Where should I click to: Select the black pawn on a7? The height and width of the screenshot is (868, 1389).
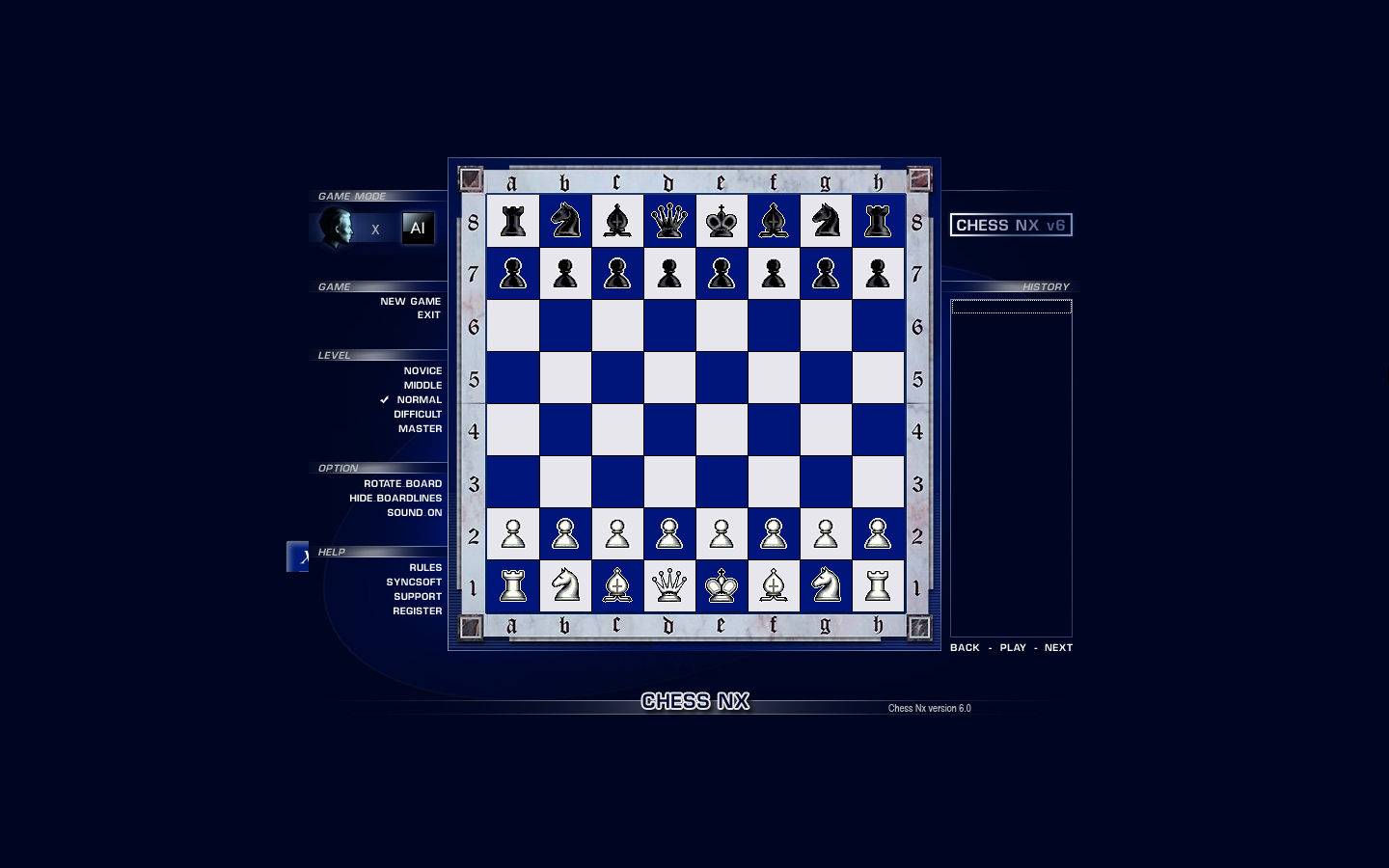(x=513, y=273)
